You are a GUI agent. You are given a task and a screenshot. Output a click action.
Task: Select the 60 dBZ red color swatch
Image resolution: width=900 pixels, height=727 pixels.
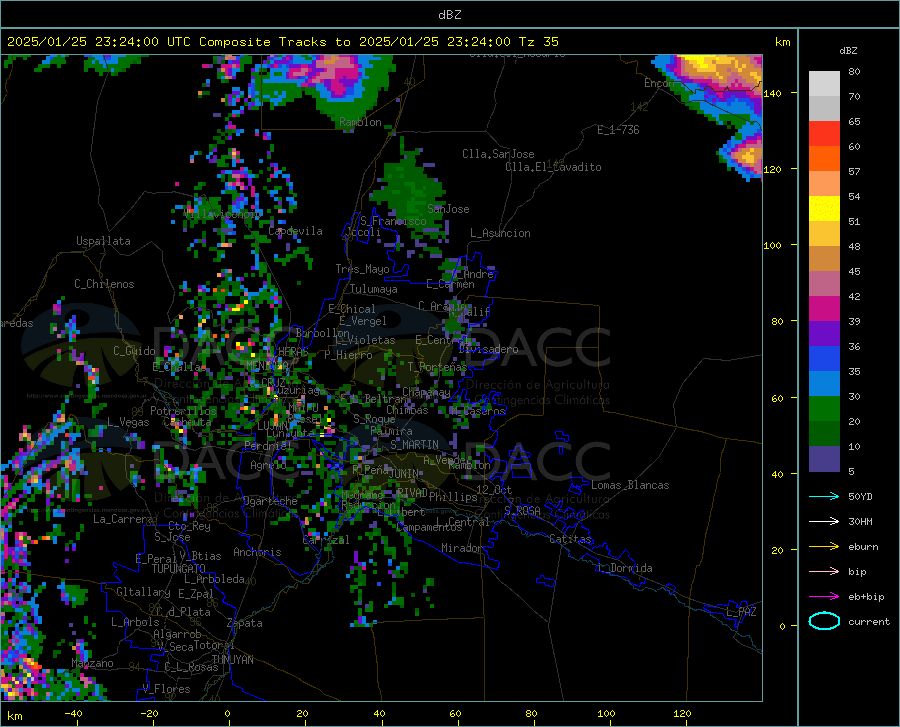(x=824, y=134)
